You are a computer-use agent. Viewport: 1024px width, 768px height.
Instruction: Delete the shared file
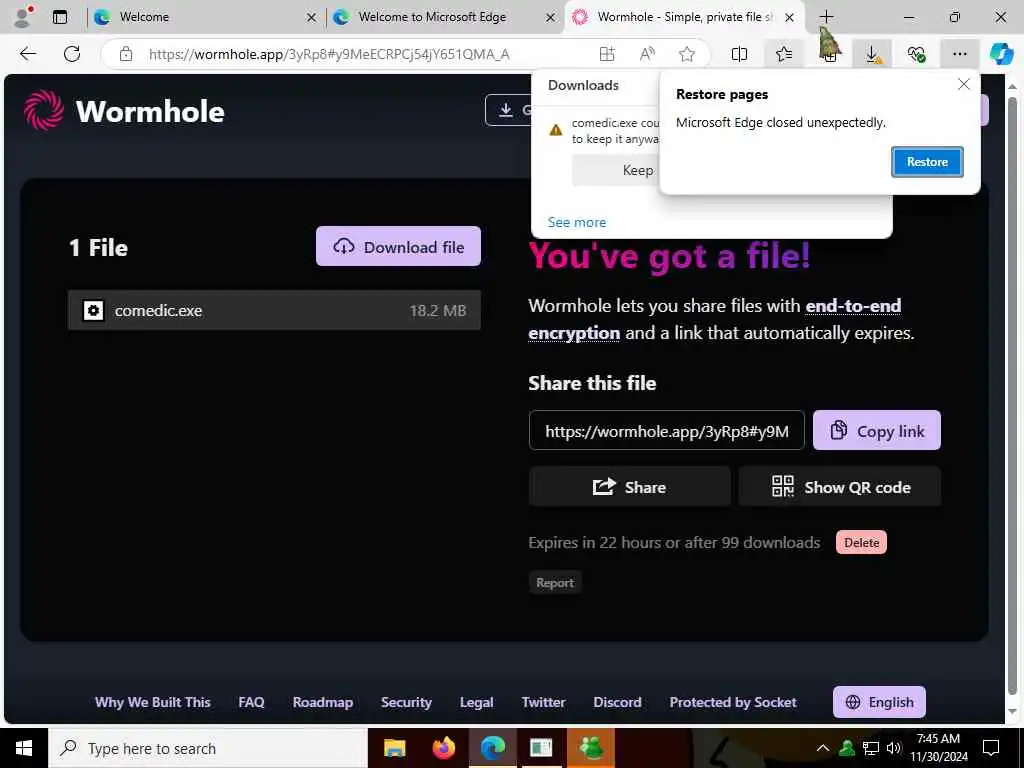click(861, 542)
